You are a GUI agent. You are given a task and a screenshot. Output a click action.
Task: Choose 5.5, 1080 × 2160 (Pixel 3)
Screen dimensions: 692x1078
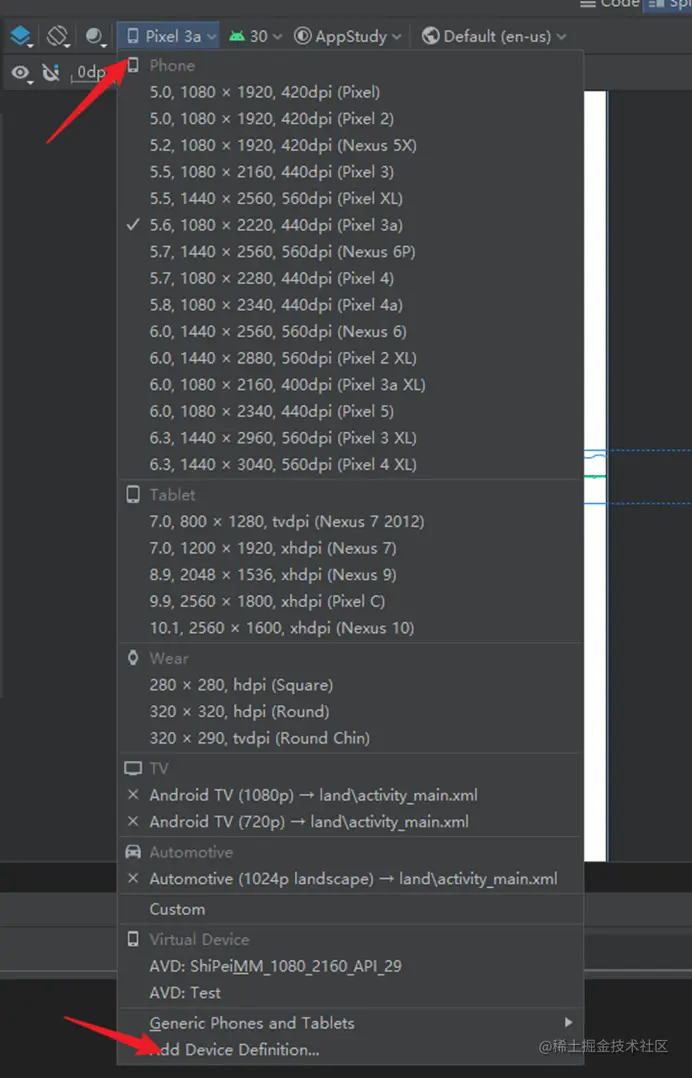tap(350, 172)
